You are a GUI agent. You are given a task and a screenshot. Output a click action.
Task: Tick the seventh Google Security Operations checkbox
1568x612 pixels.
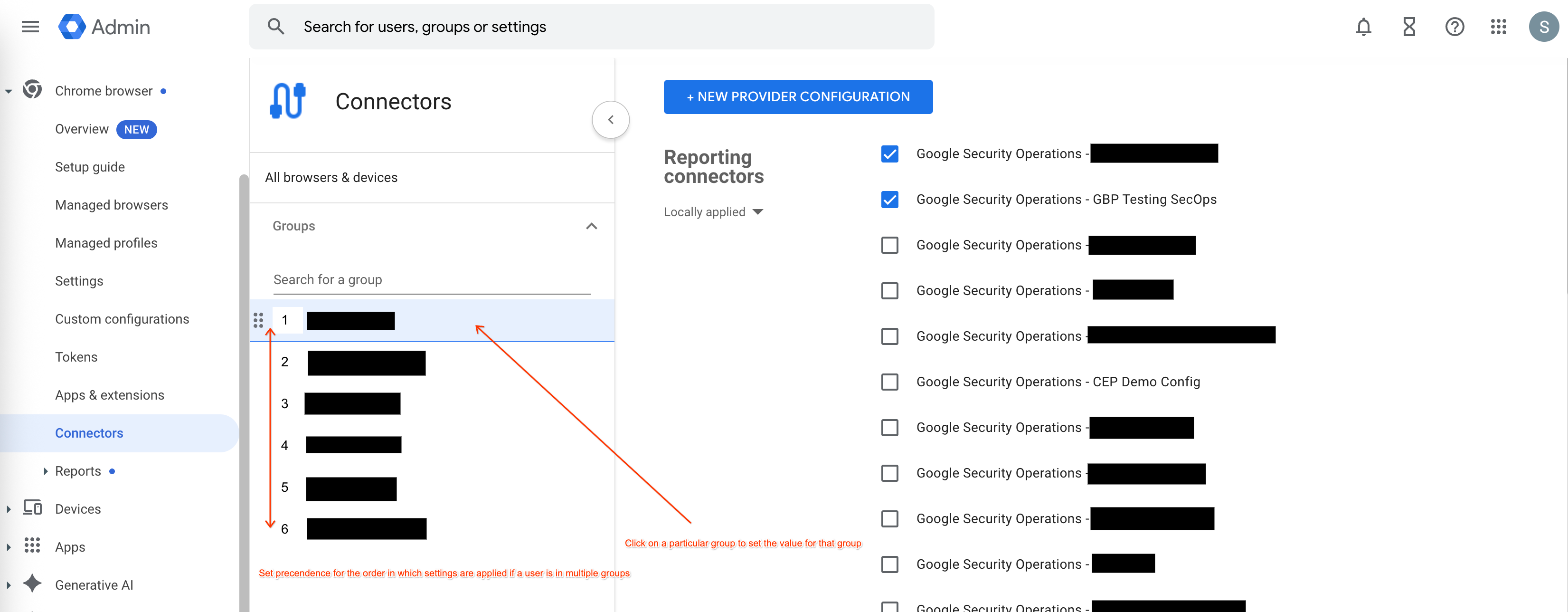coord(890,428)
